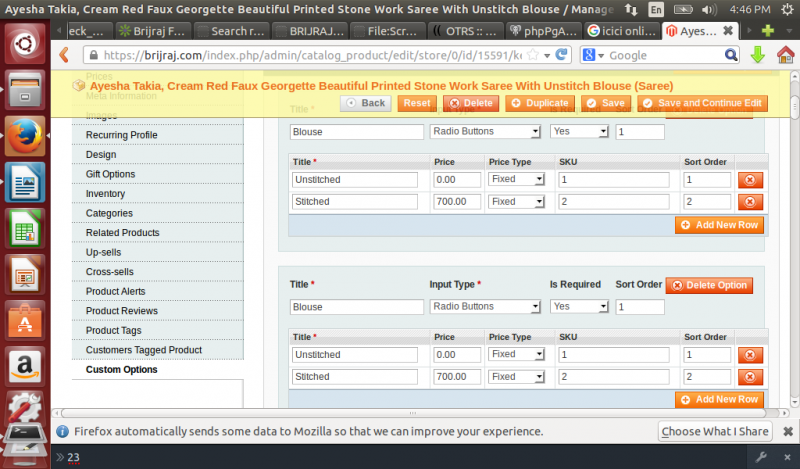Delete Stitched row in second Blouse option
The height and width of the screenshot is (469, 800).
click(750, 377)
